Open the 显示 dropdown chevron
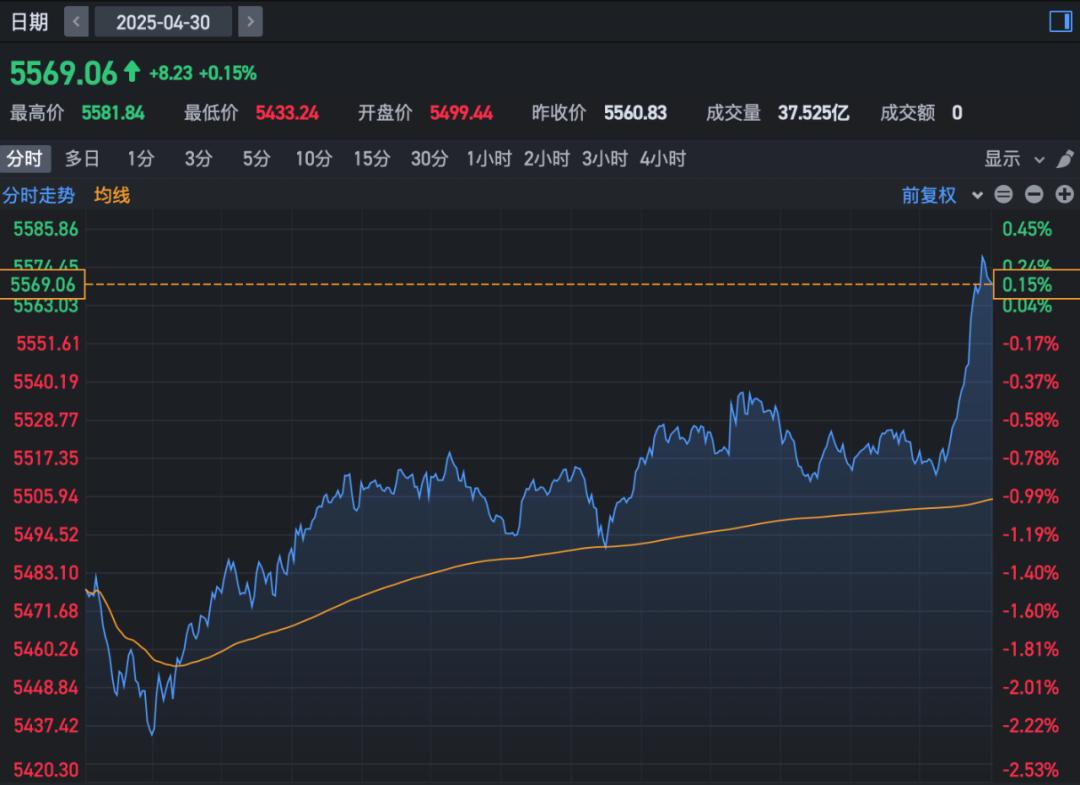Image resolution: width=1080 pixels, height=785 pixels. pos(1041,158)
